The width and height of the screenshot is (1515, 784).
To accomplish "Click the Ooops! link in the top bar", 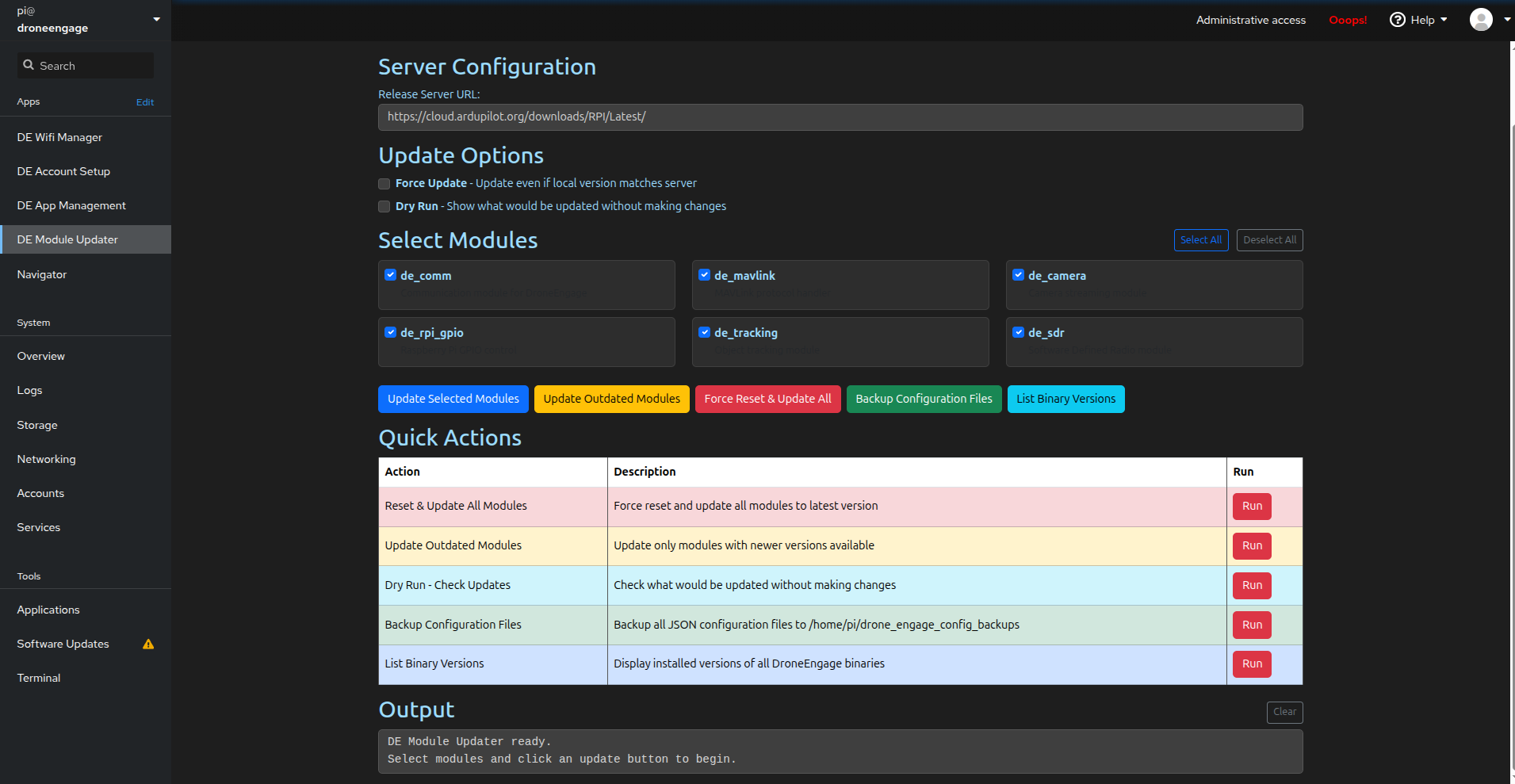I will [1348, 20].
